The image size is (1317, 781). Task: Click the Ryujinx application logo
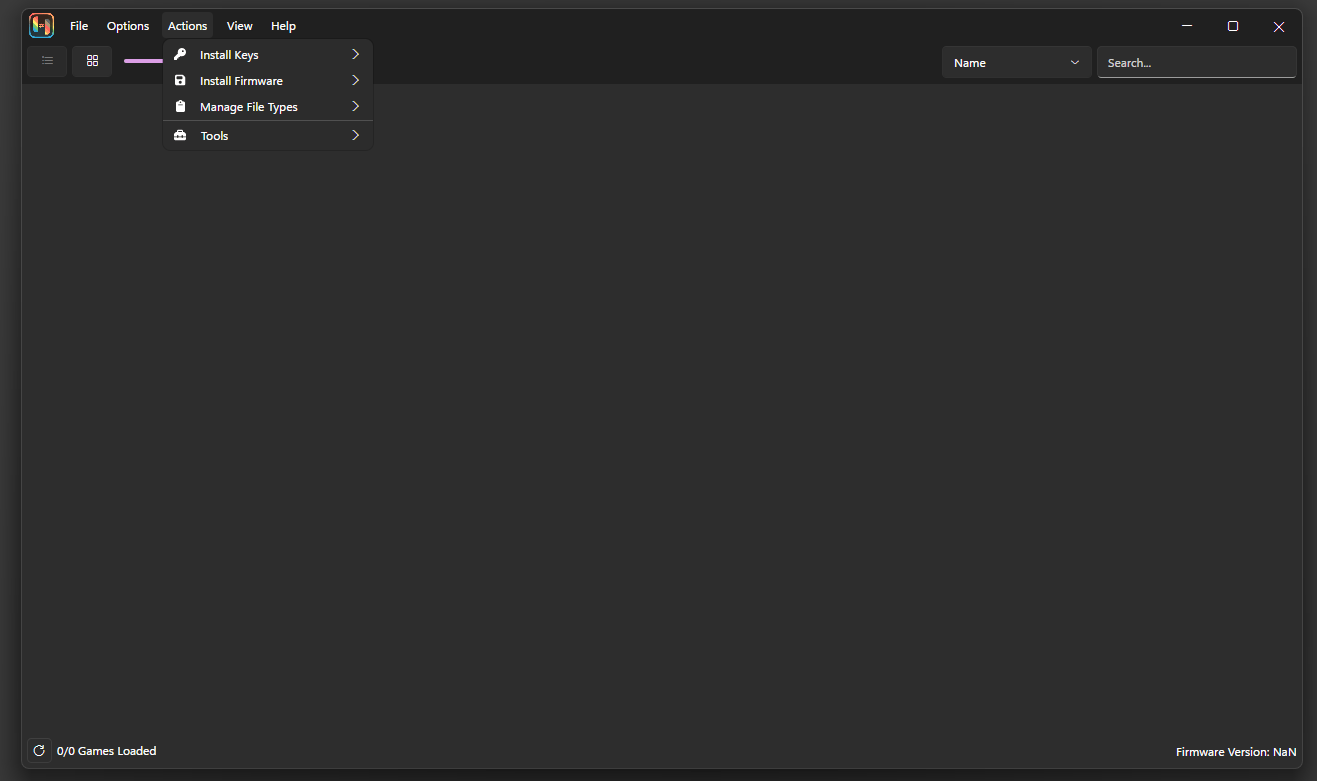coord(40,25)
